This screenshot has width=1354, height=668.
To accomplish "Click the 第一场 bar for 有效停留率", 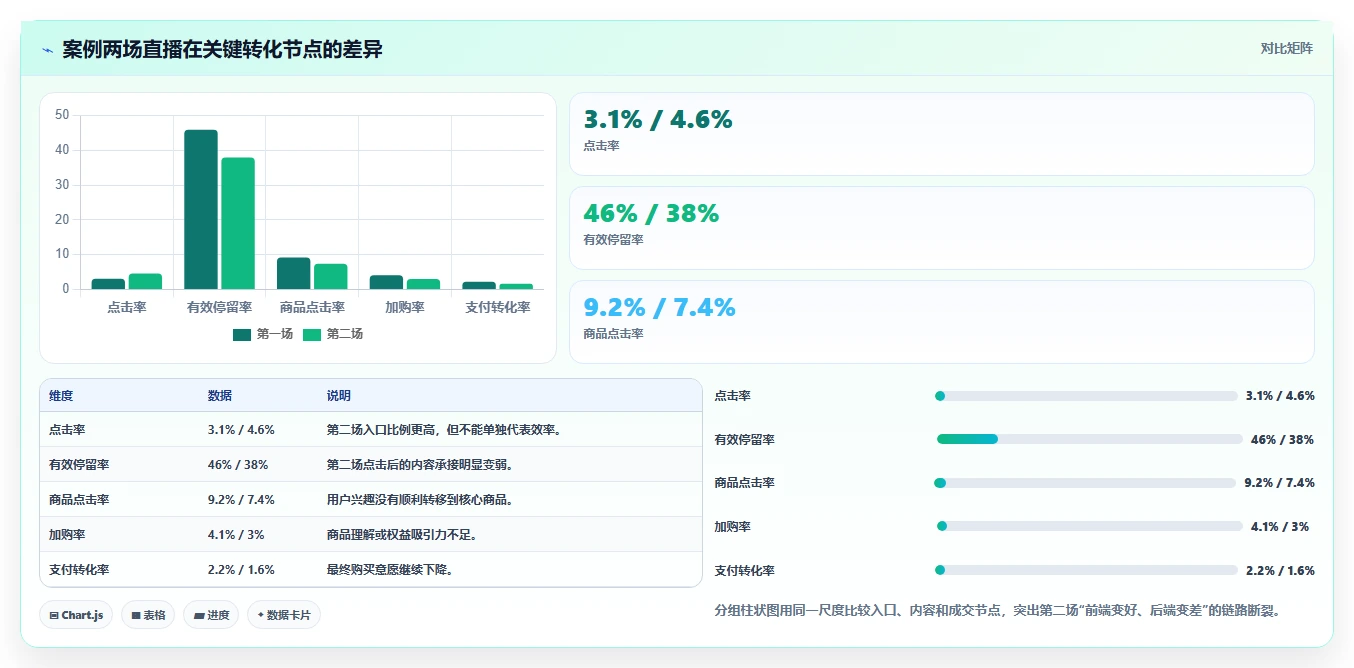I will coord(201,210).
